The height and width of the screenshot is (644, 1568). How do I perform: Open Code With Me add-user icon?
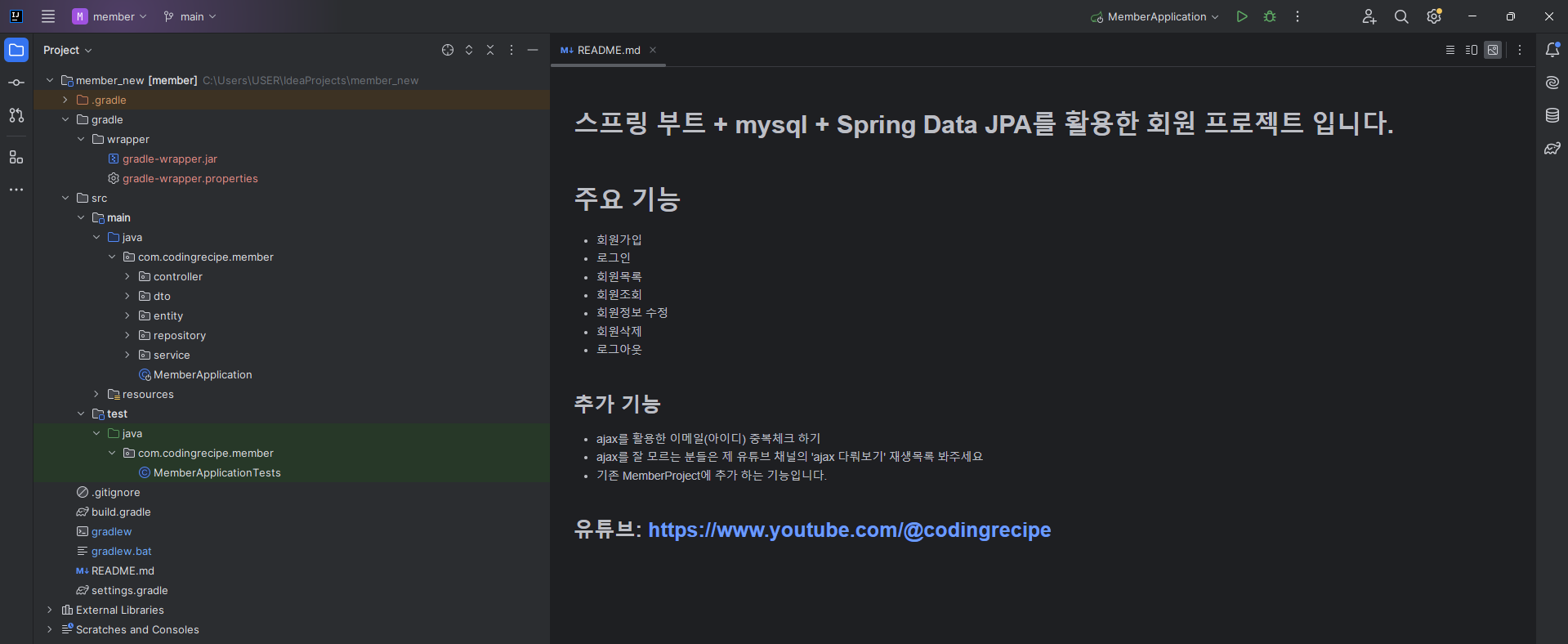point(1369,16)
